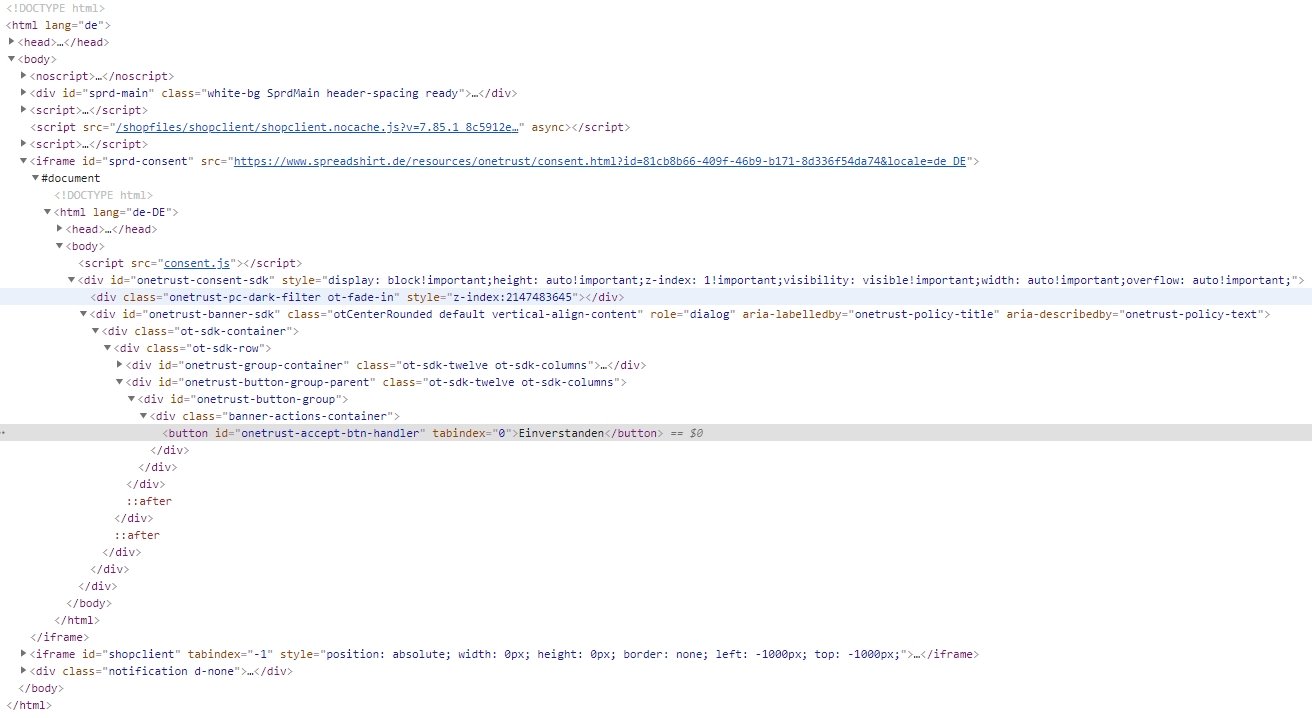The height and width of the screenshot is (718, 1312).
Task: Open the shopclient.nocache.js script link
Action: click(319, 127)
